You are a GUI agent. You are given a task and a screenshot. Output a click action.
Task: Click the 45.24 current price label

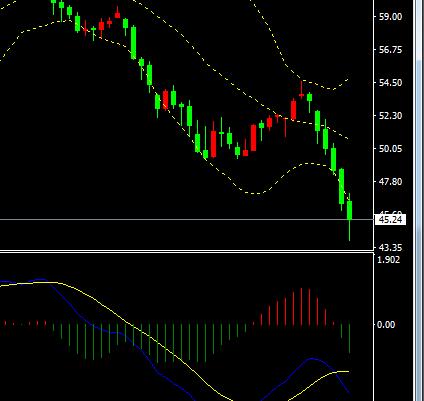[391, 220]
